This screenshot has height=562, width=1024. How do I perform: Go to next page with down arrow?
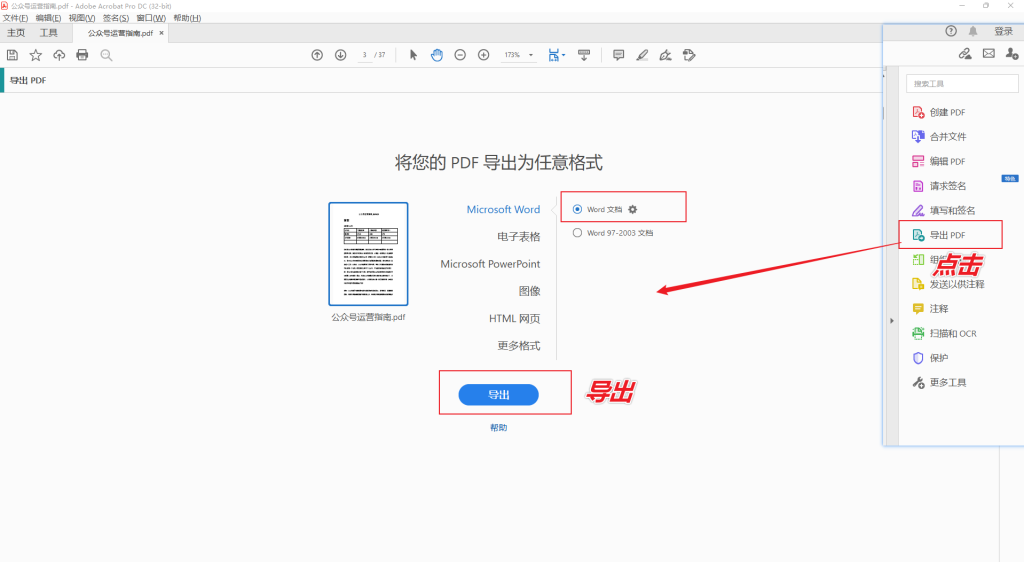341,55
